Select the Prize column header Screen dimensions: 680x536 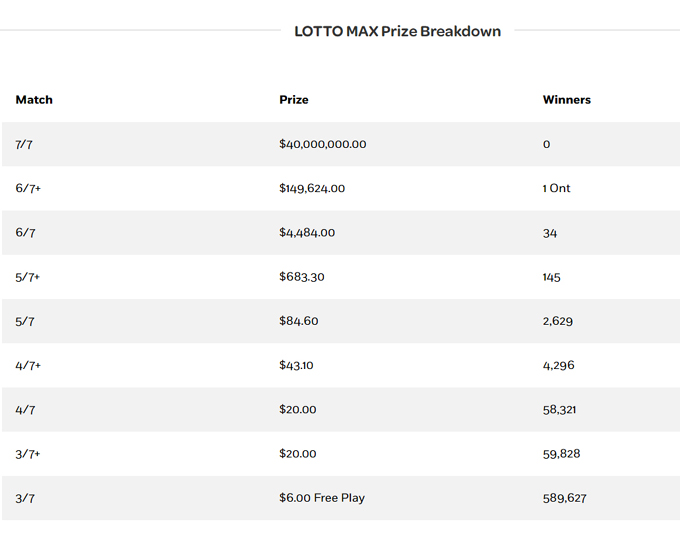(294, 100)
